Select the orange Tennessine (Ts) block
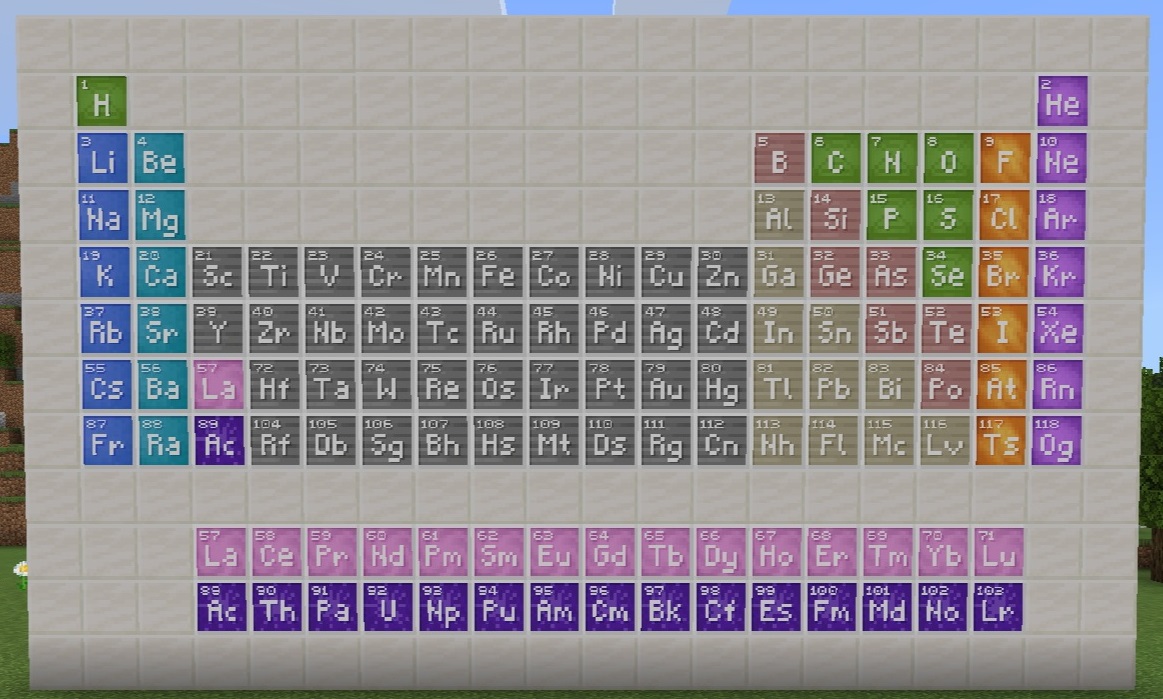Viewport: 1163px width, 699px height. pos(1001,441)
